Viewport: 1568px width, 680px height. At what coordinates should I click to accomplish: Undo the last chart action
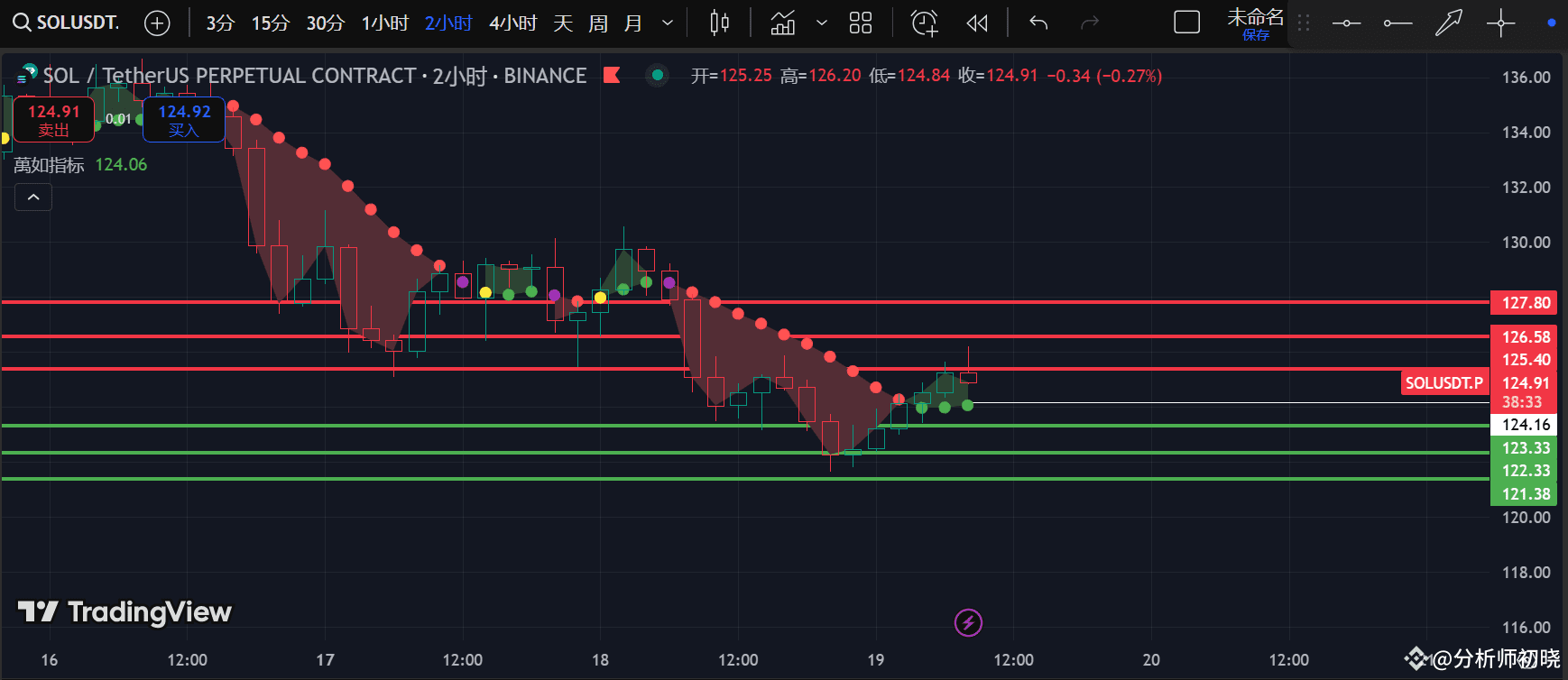[1038, 23]
